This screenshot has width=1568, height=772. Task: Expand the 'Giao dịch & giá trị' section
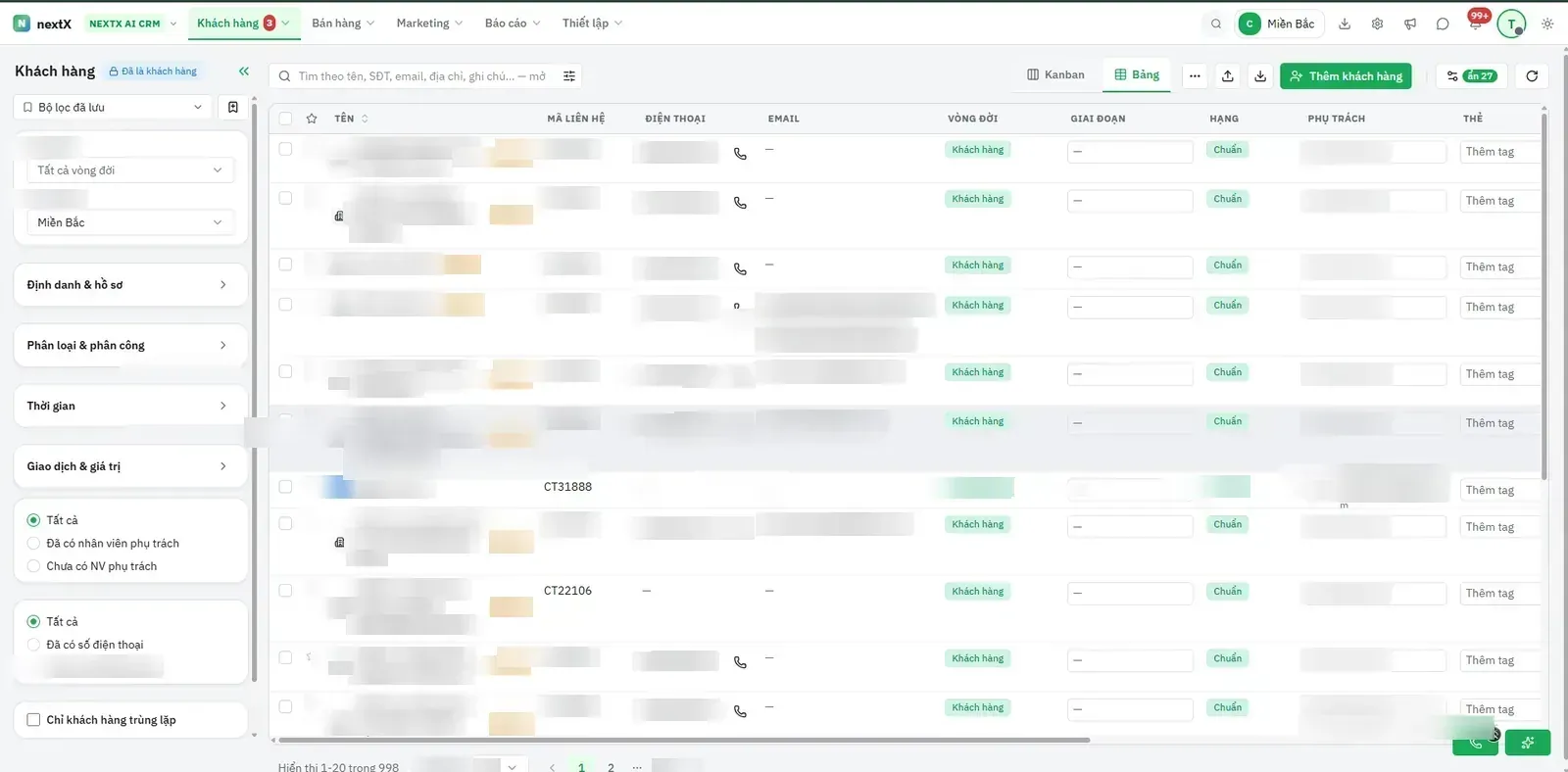coord(130,466)
